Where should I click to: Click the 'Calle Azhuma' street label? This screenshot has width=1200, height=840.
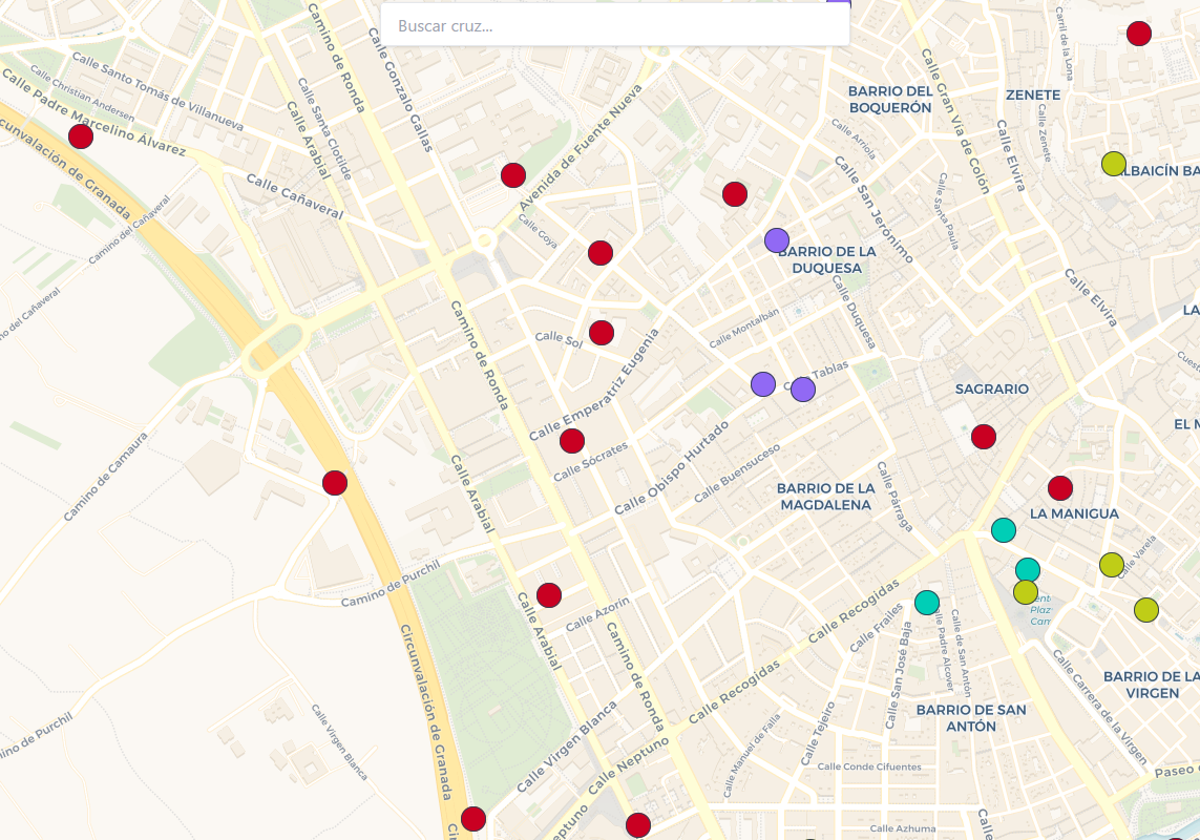coord(902,829)
